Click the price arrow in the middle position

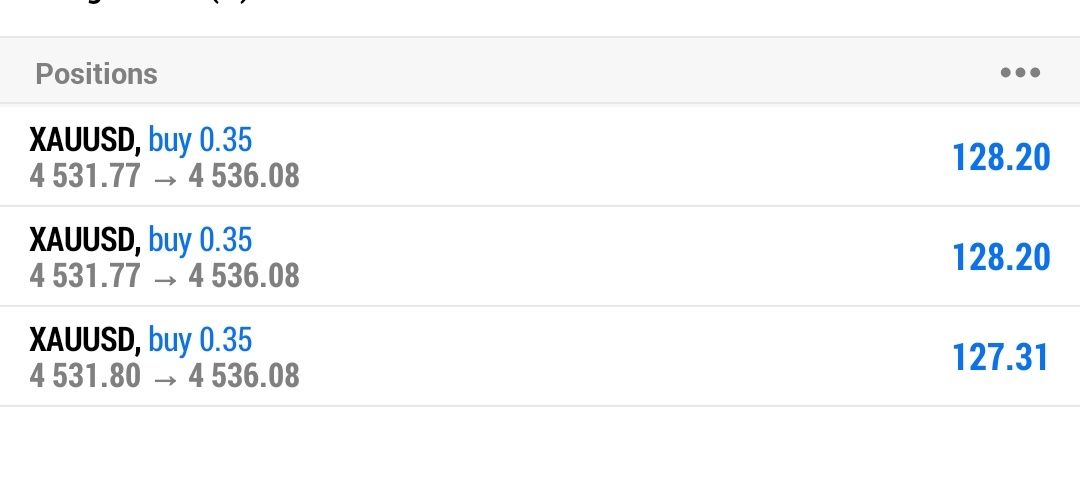(164, 277)
